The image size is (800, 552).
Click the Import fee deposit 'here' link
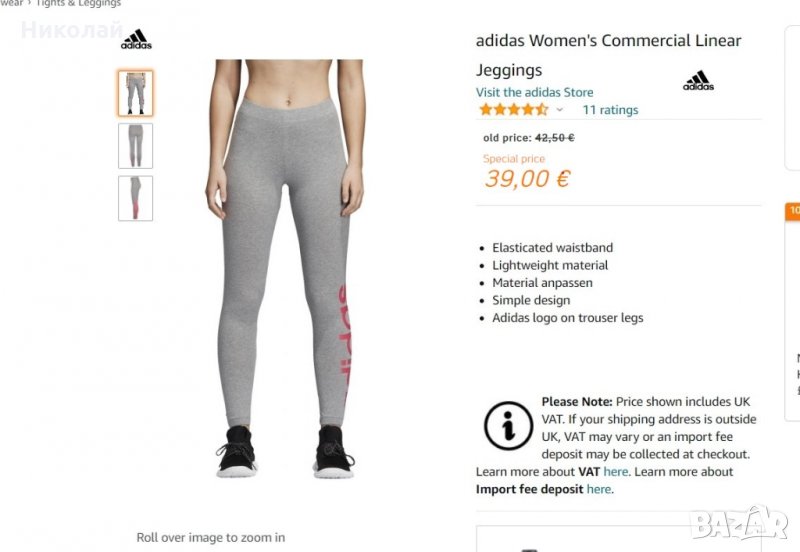[x=599, y=489]
